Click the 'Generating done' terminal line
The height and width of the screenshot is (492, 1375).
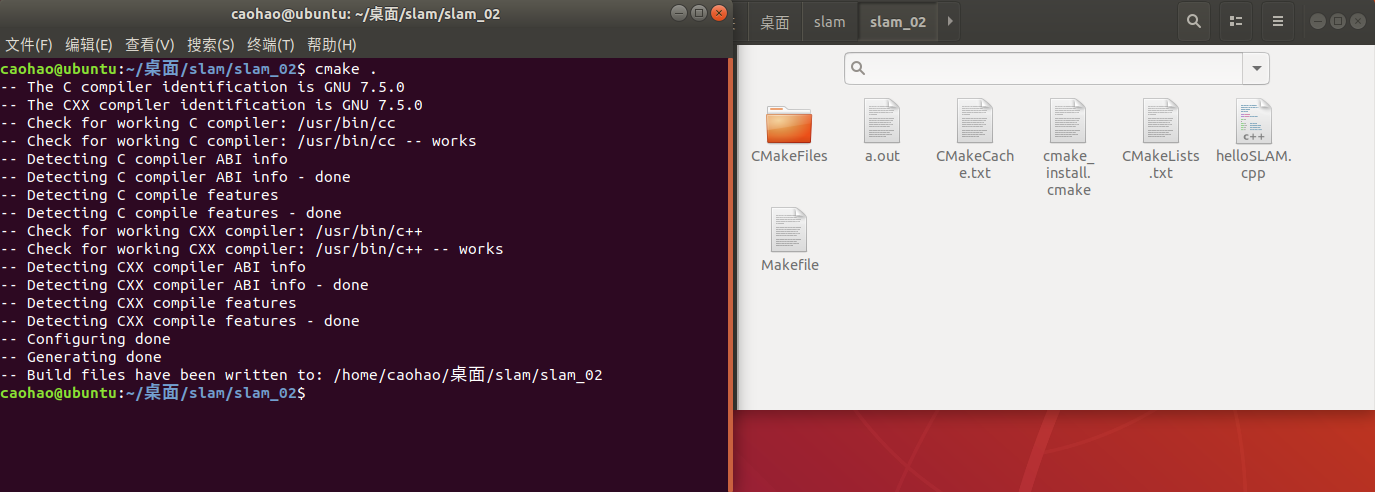pyautogui.click(x=81, y=357)
